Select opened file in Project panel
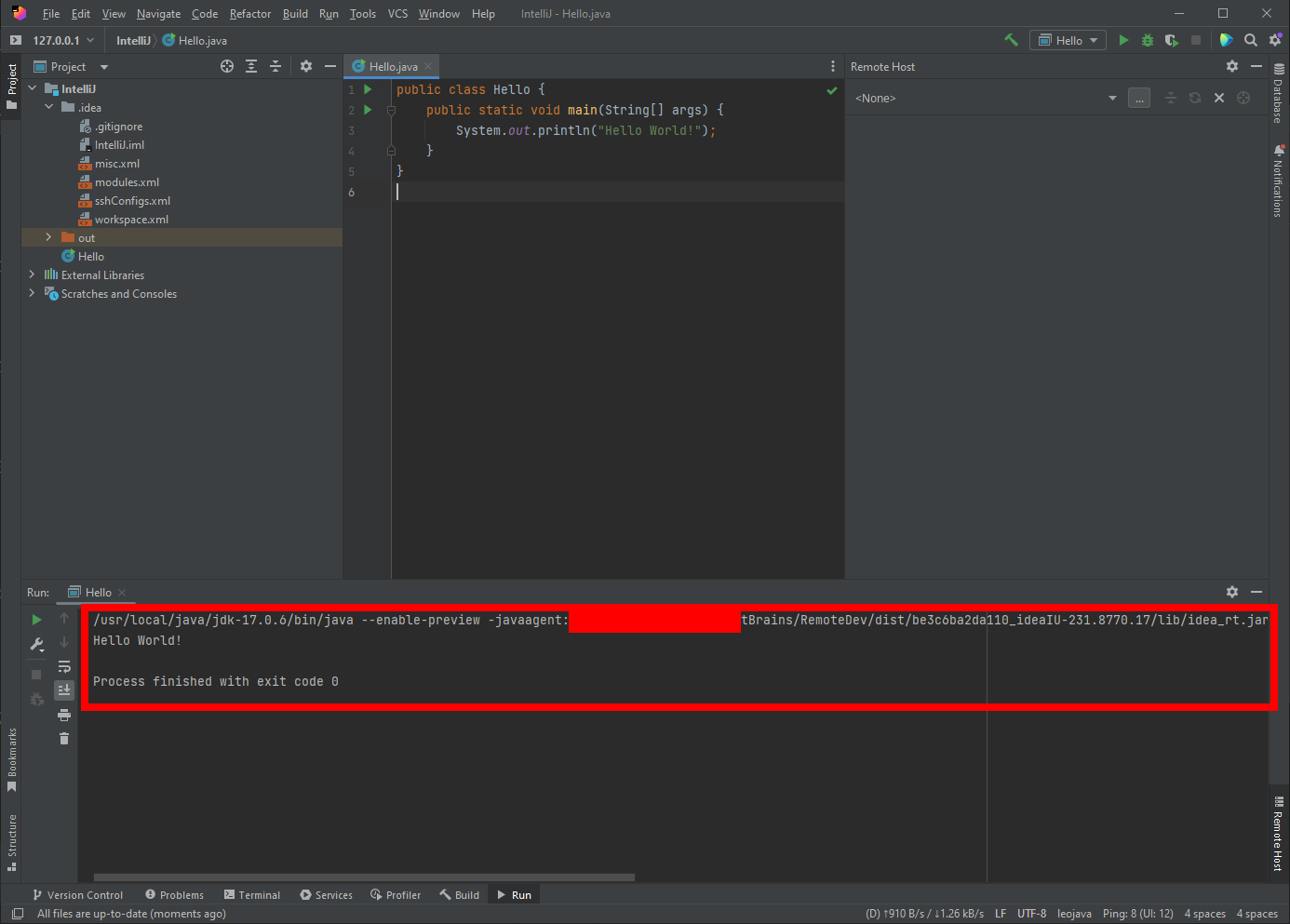Image resolution: width=1290 pixels, height=924 pixels. pyautogui.click(x=227, y=66)
